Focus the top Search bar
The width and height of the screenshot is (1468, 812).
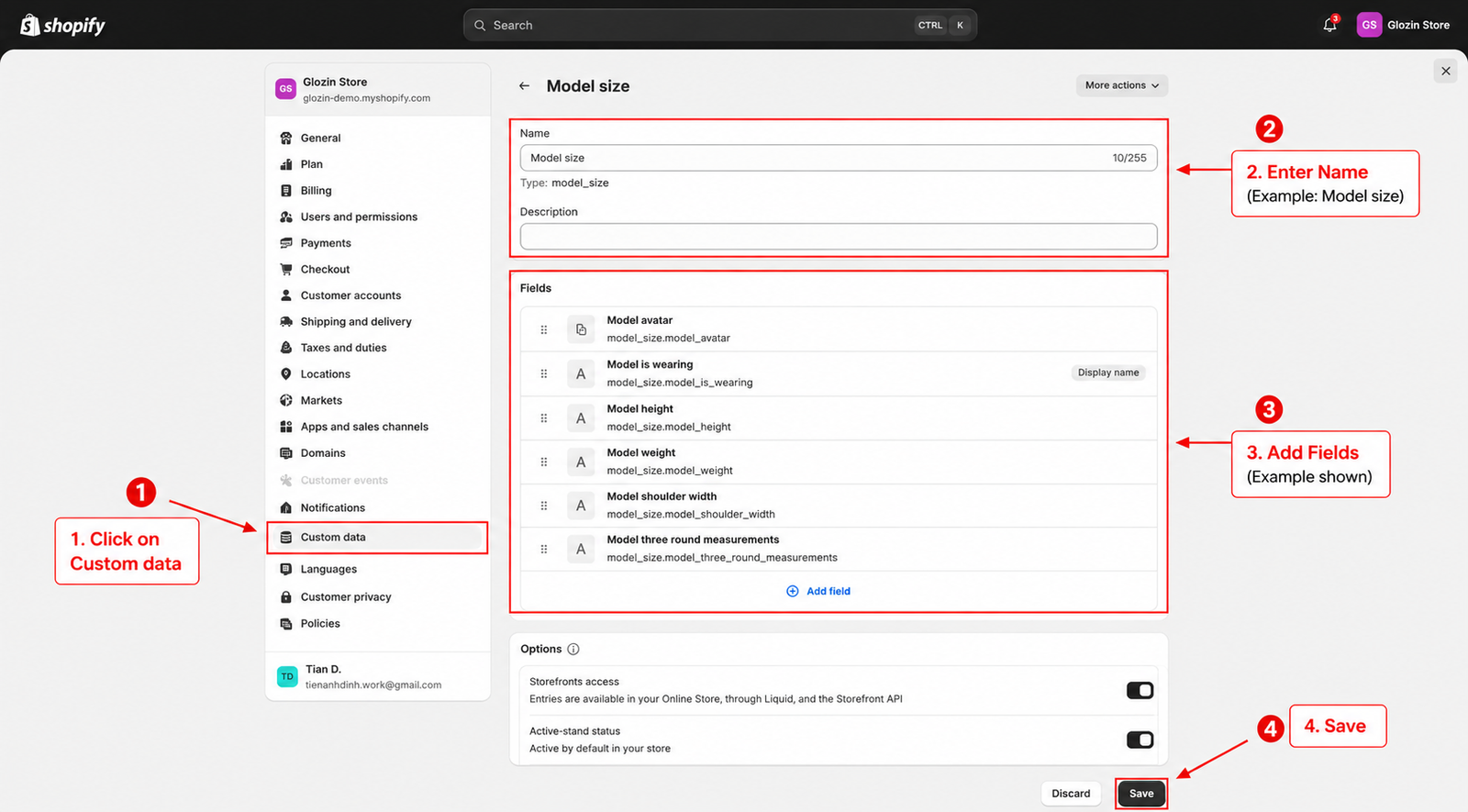coord(720,25)
